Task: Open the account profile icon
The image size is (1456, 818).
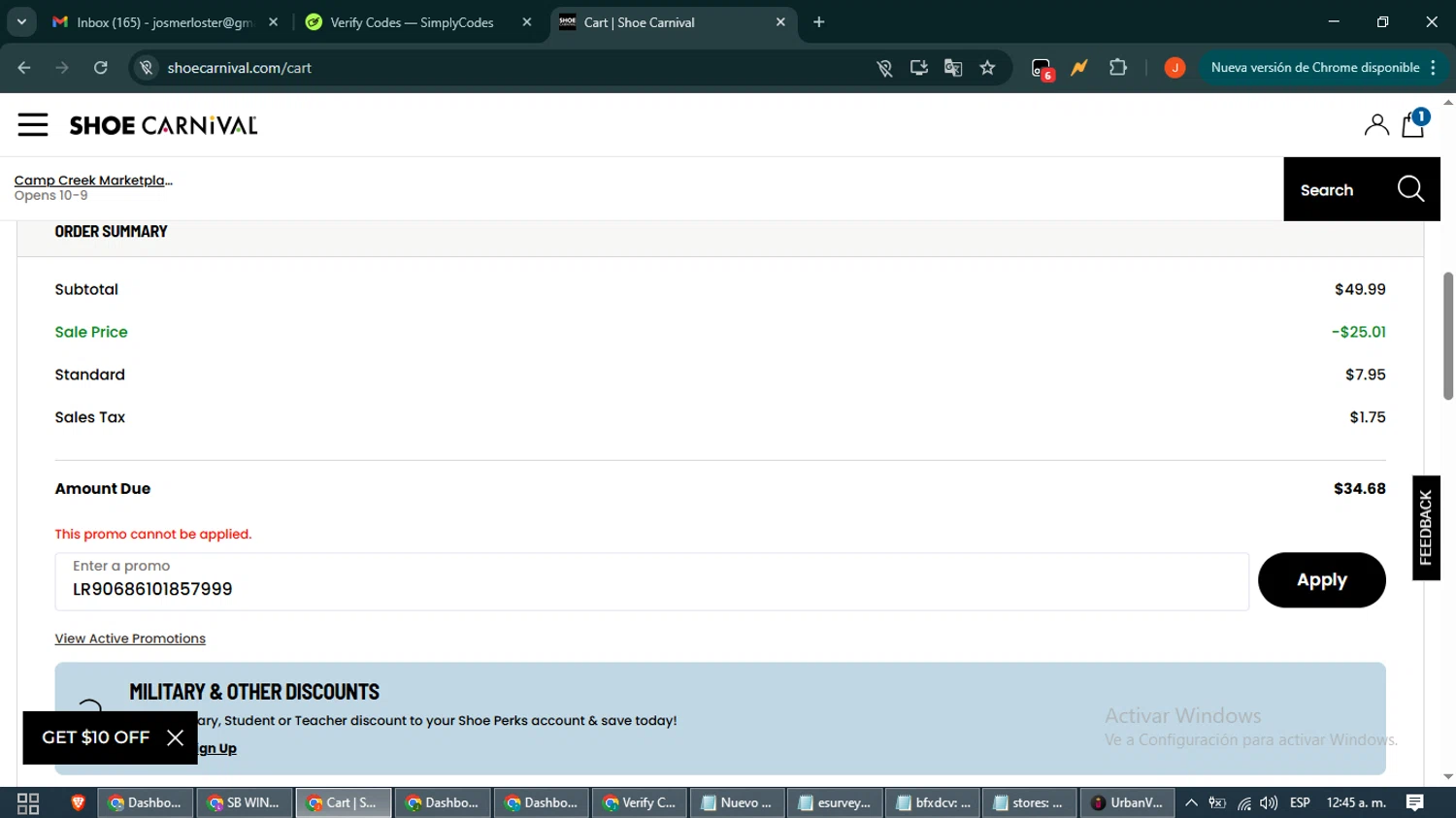Action: click(1376, 125)
